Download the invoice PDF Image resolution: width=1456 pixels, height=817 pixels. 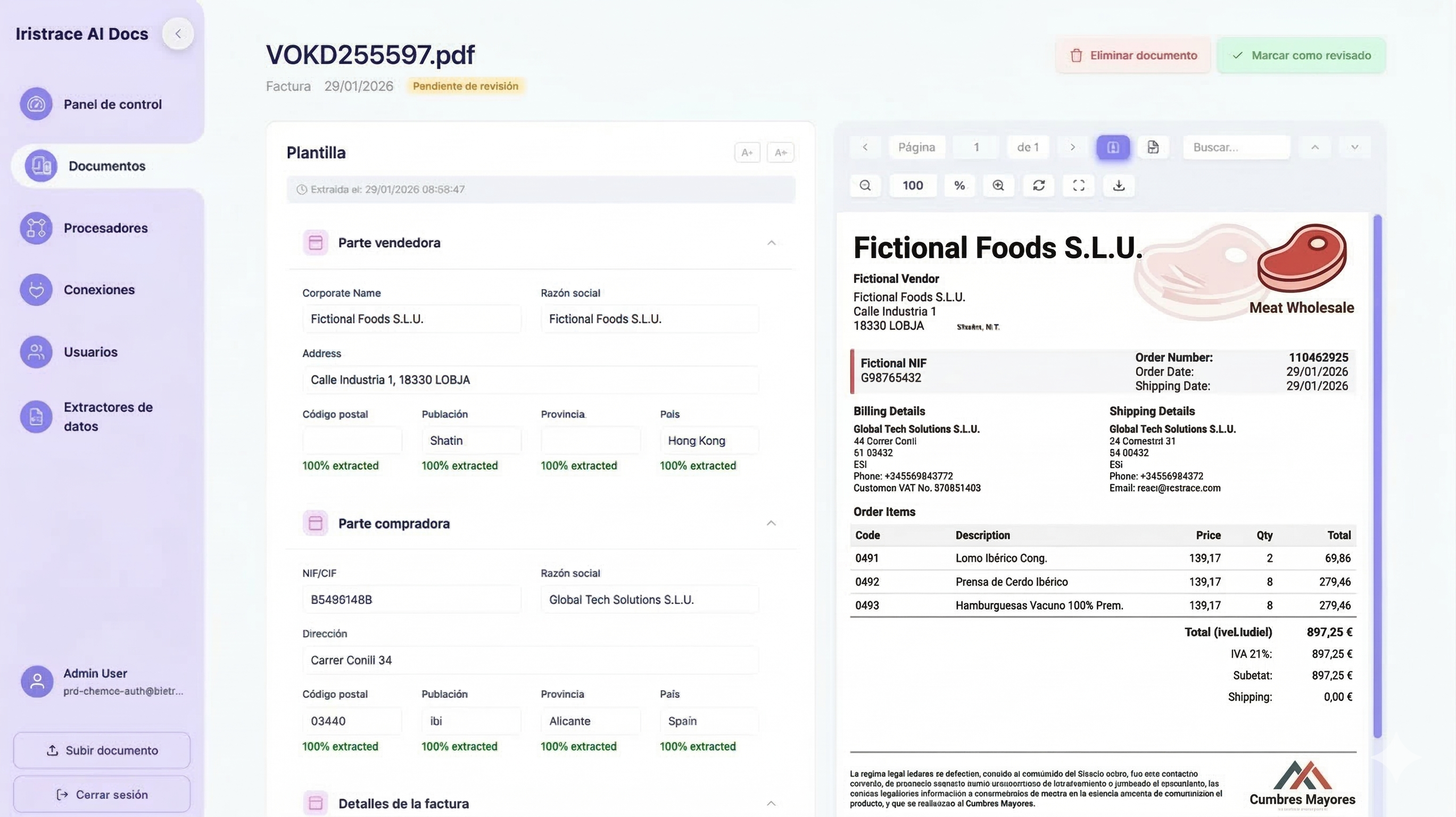(x=1119, y=185)
